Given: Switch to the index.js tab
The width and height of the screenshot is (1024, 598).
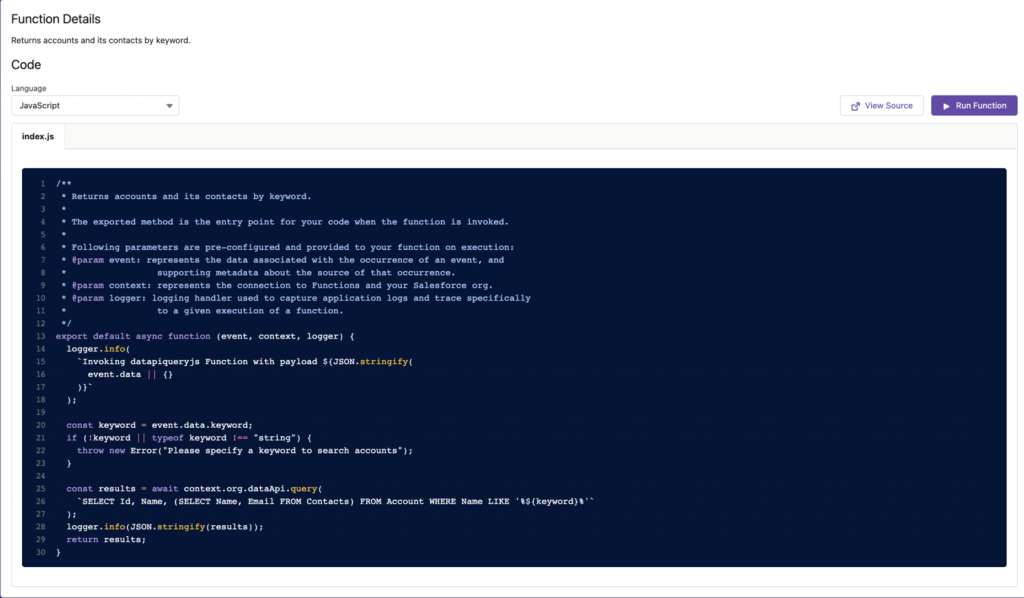Looking at the screenshot, I should tap(38, 136).
